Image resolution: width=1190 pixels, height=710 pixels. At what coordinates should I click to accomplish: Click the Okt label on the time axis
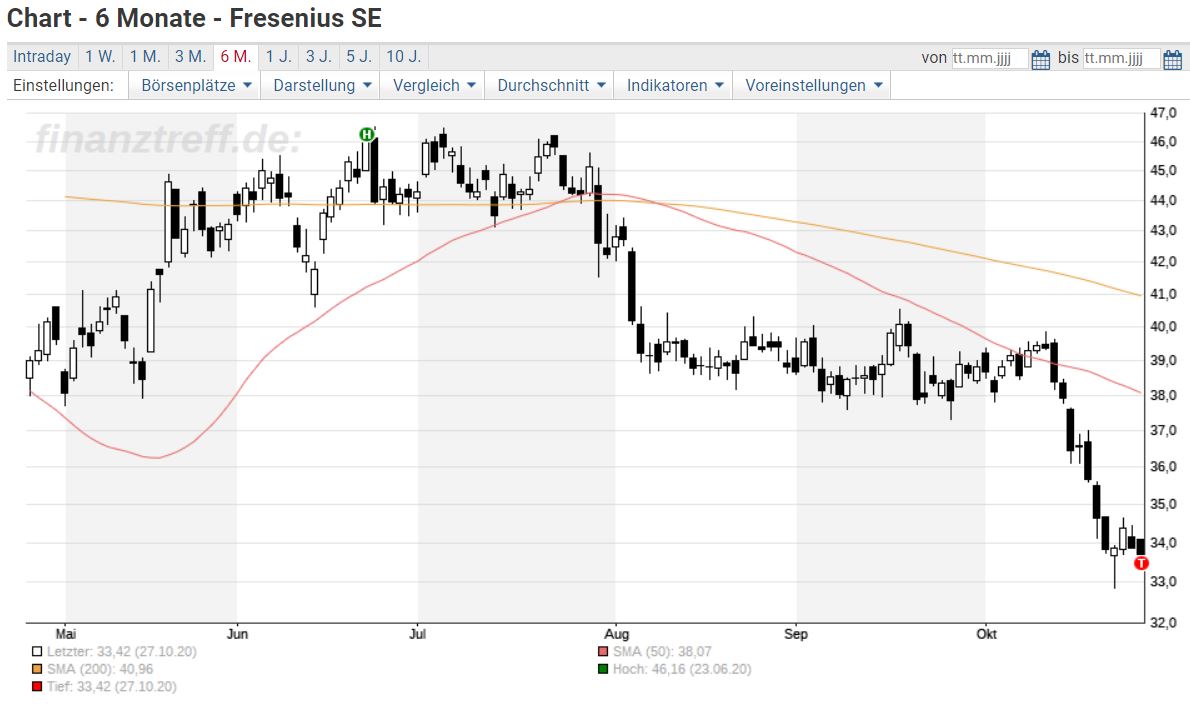[986, 634]
